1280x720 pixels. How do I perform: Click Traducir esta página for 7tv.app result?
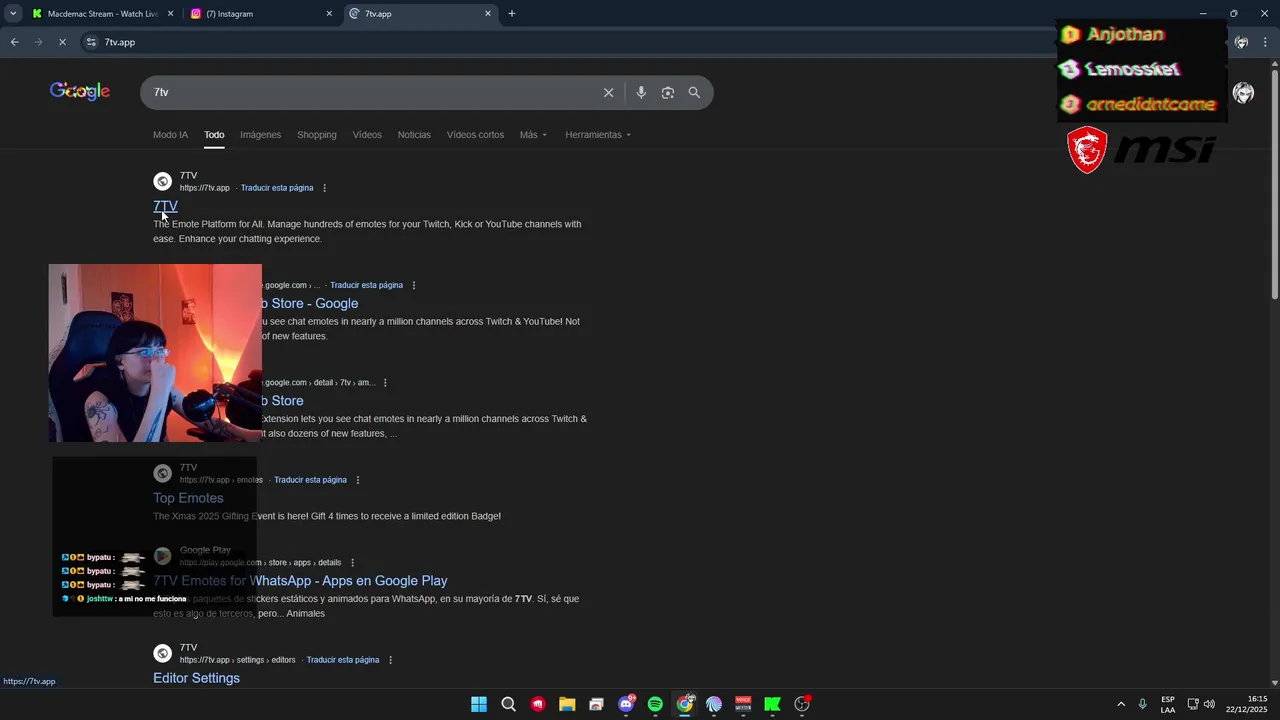click(x=277, y=188)
